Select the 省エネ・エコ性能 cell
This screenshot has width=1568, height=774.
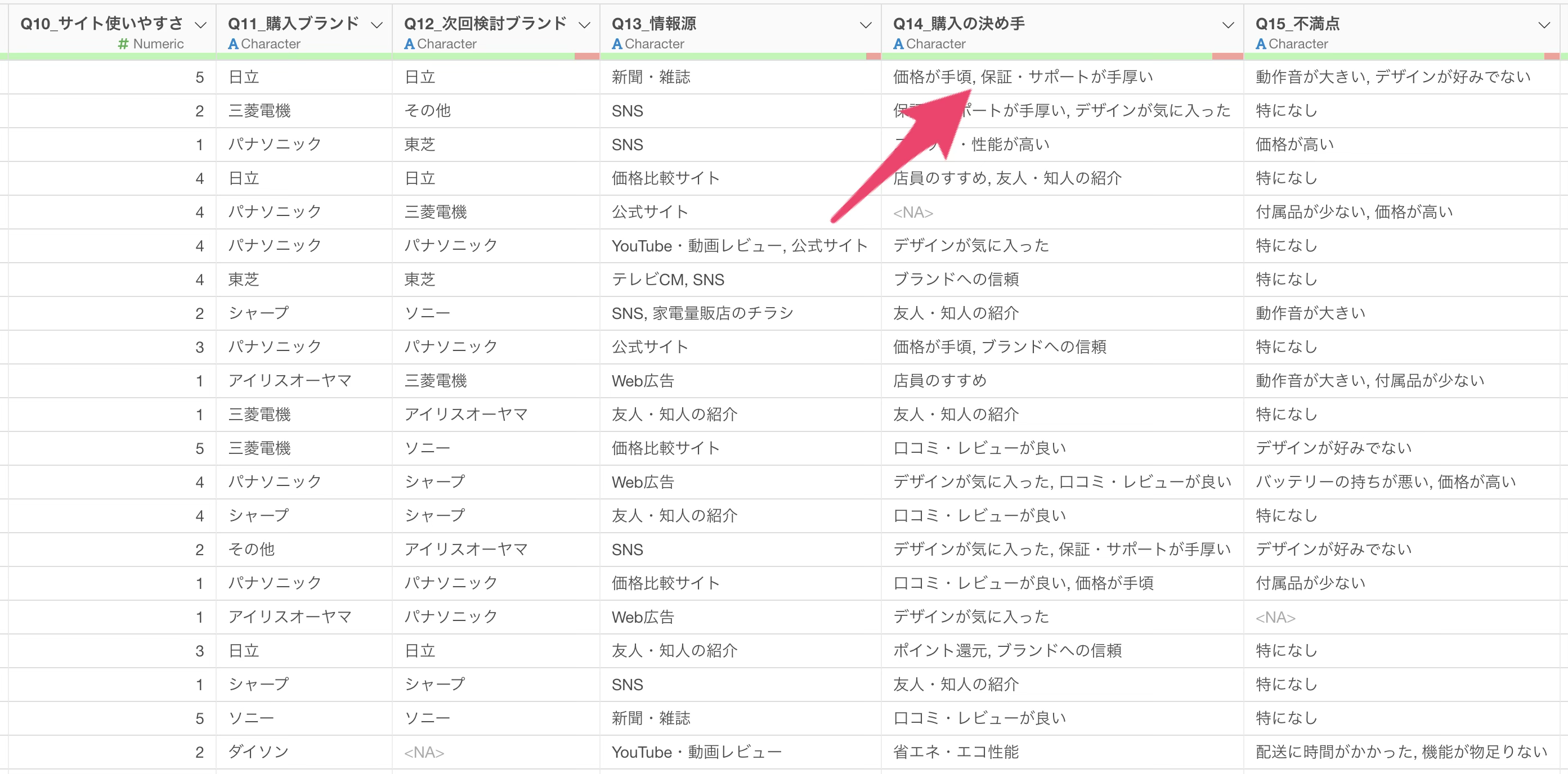pos(1062,752)
